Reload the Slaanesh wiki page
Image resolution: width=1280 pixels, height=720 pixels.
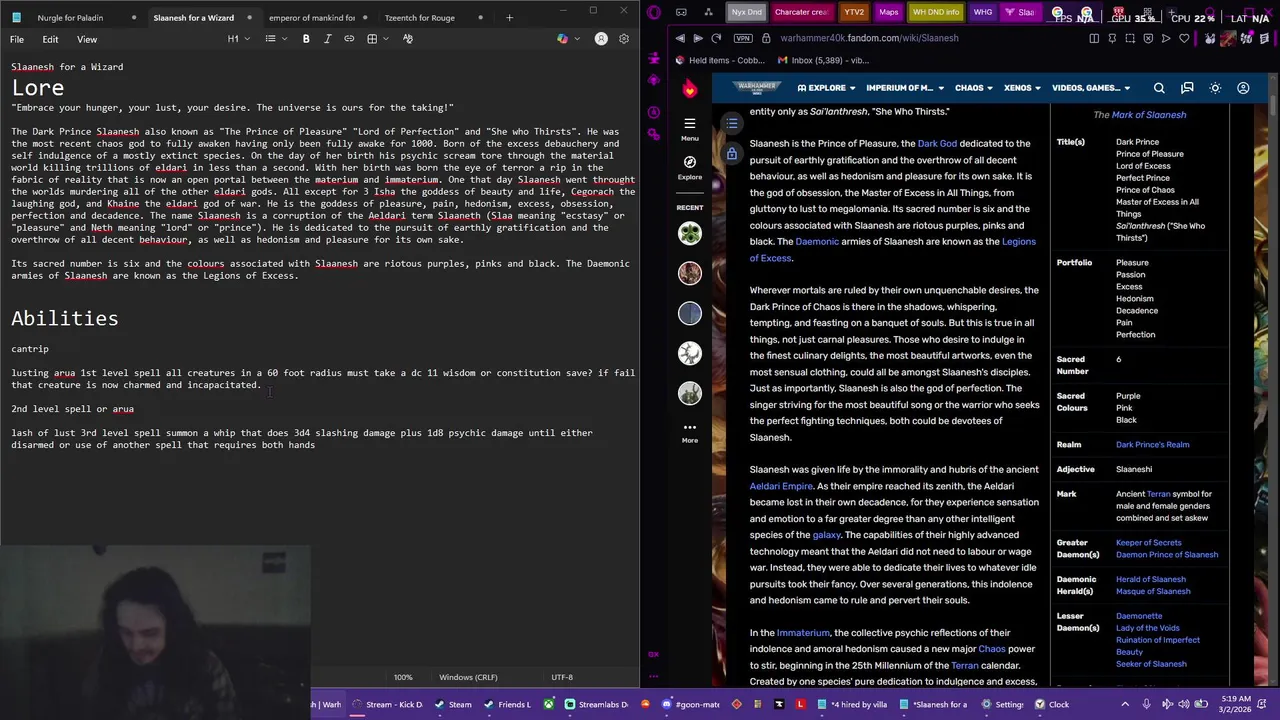tap(716, 38)
